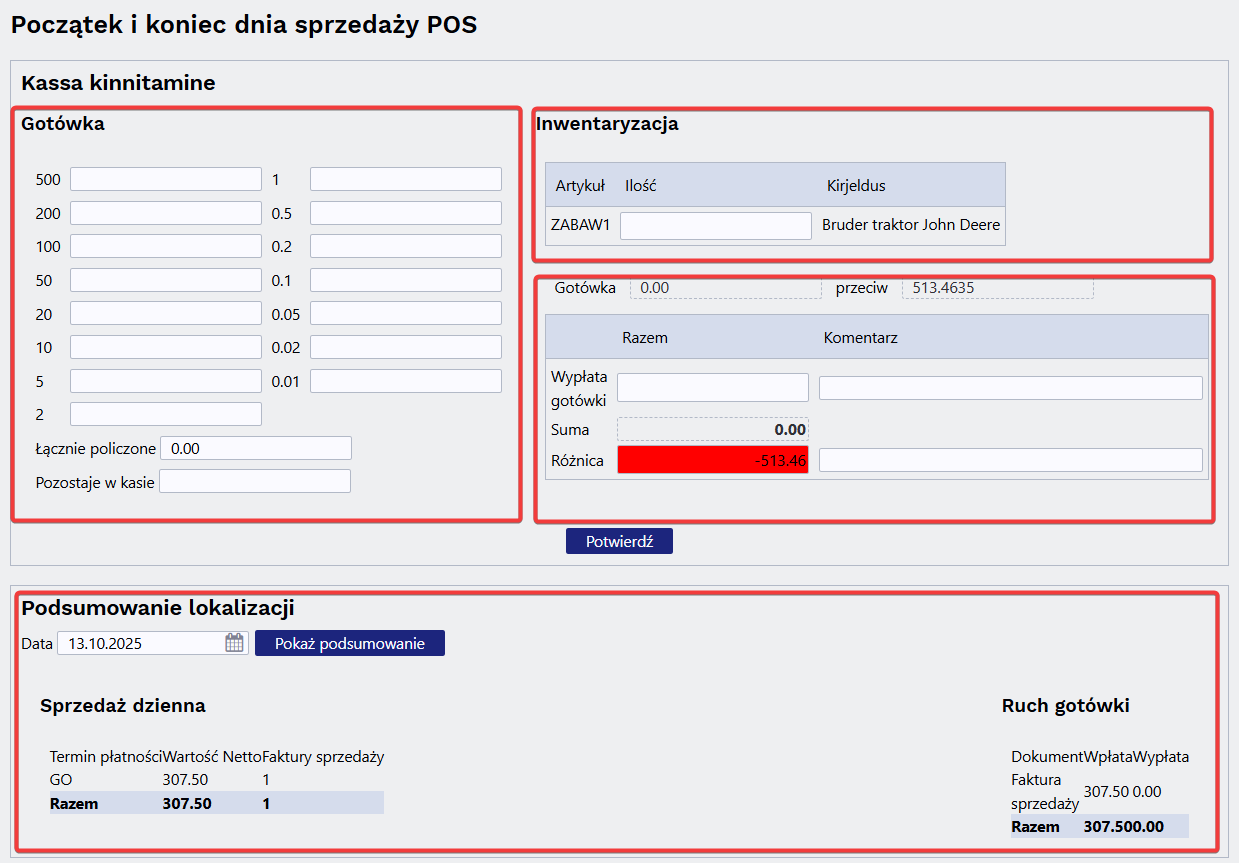Select the 0.5 coin count field
The image size is (1239, 863).
click(405, 213)
